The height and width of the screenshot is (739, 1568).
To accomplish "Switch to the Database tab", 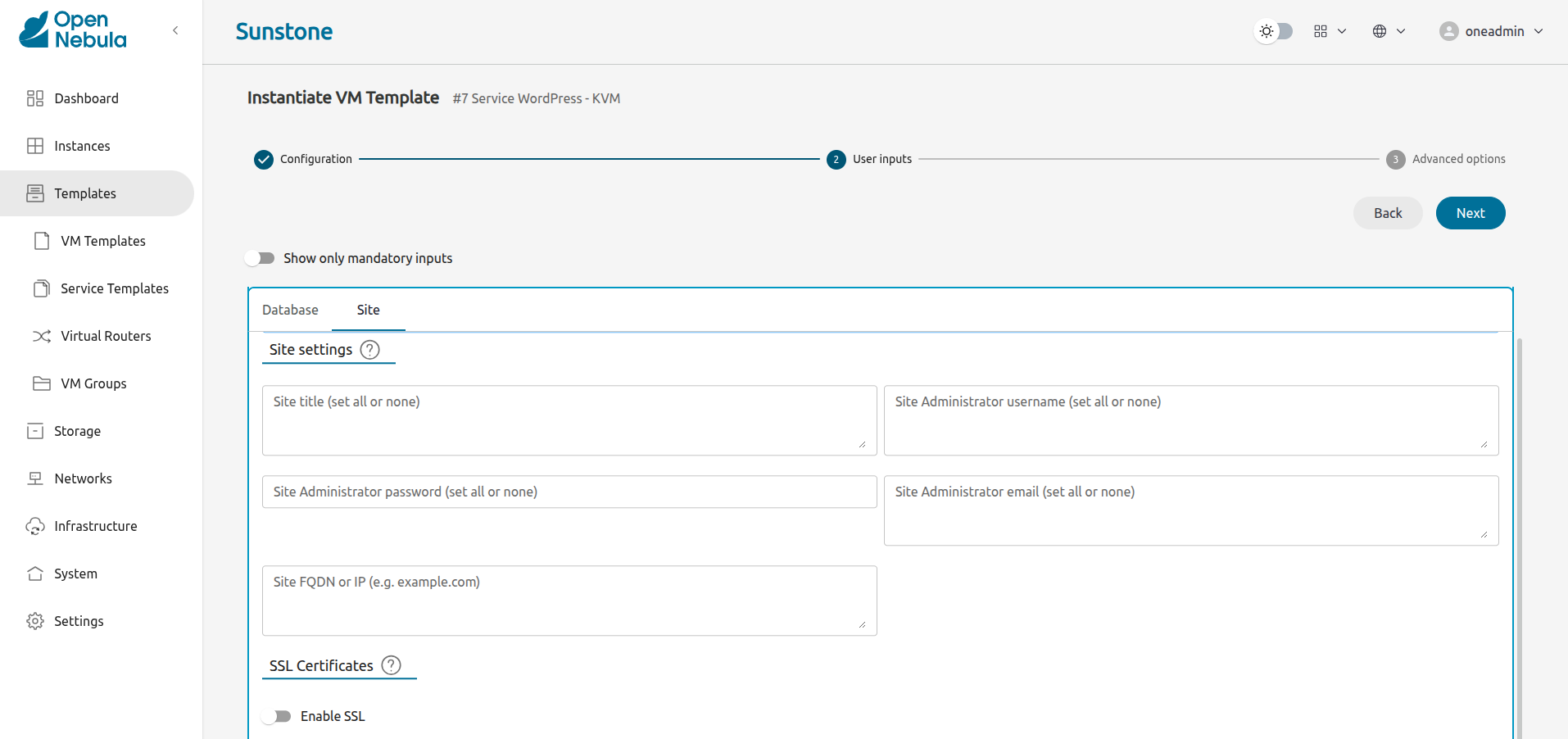I will (x=290, y=310).
